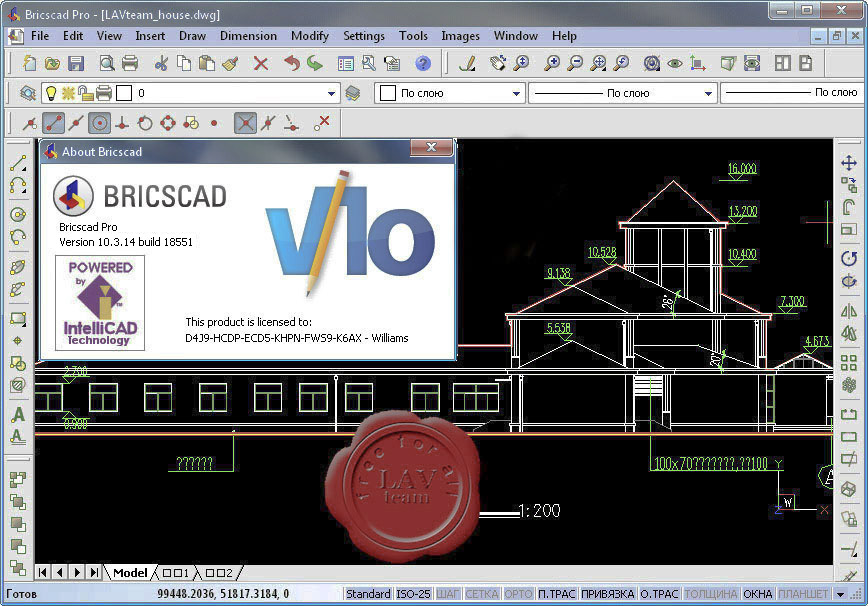Open the lineweight По слою dropdown

point(792,93)
